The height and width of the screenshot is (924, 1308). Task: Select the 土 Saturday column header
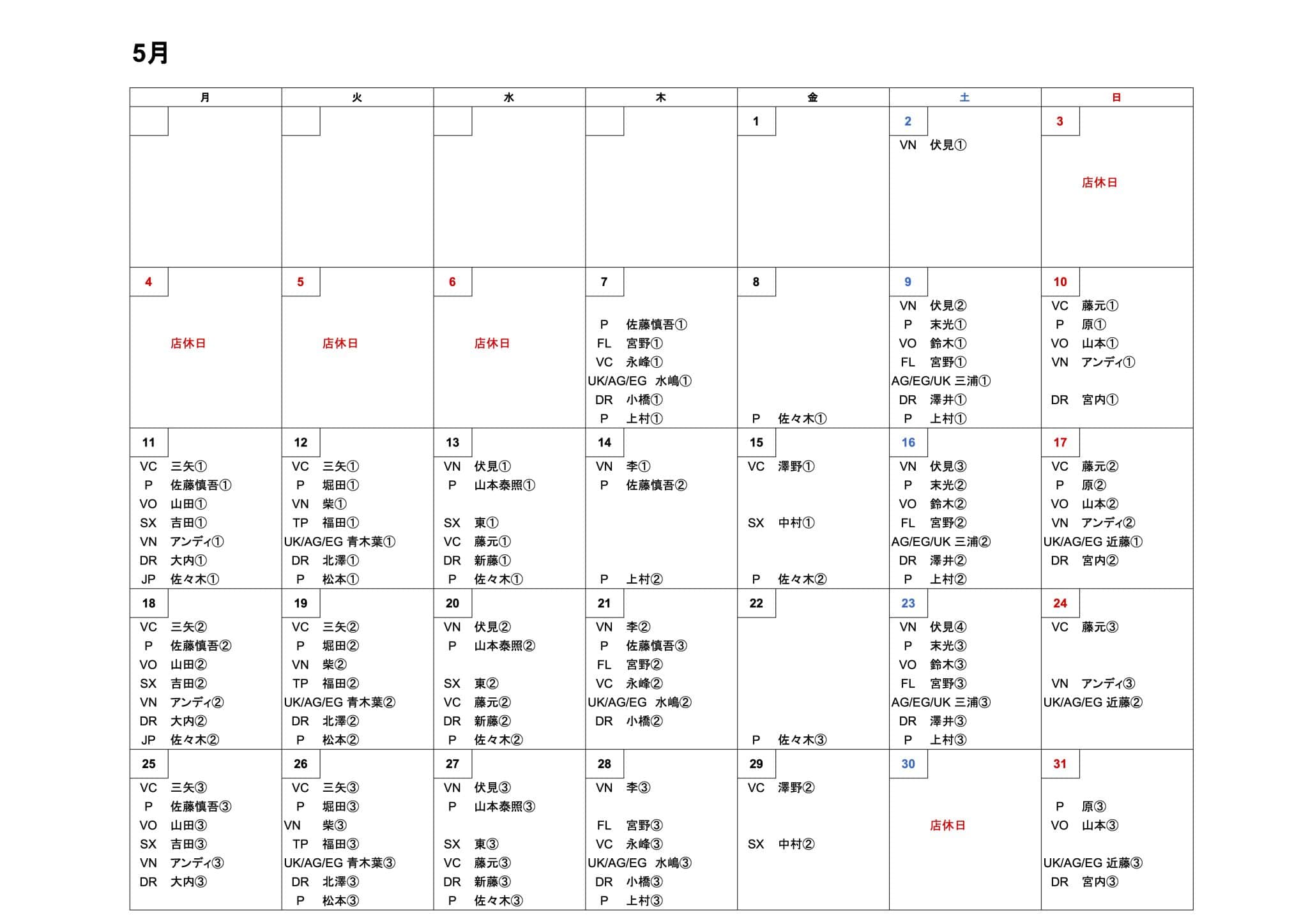pyautogui.click(x=964, y=97)
